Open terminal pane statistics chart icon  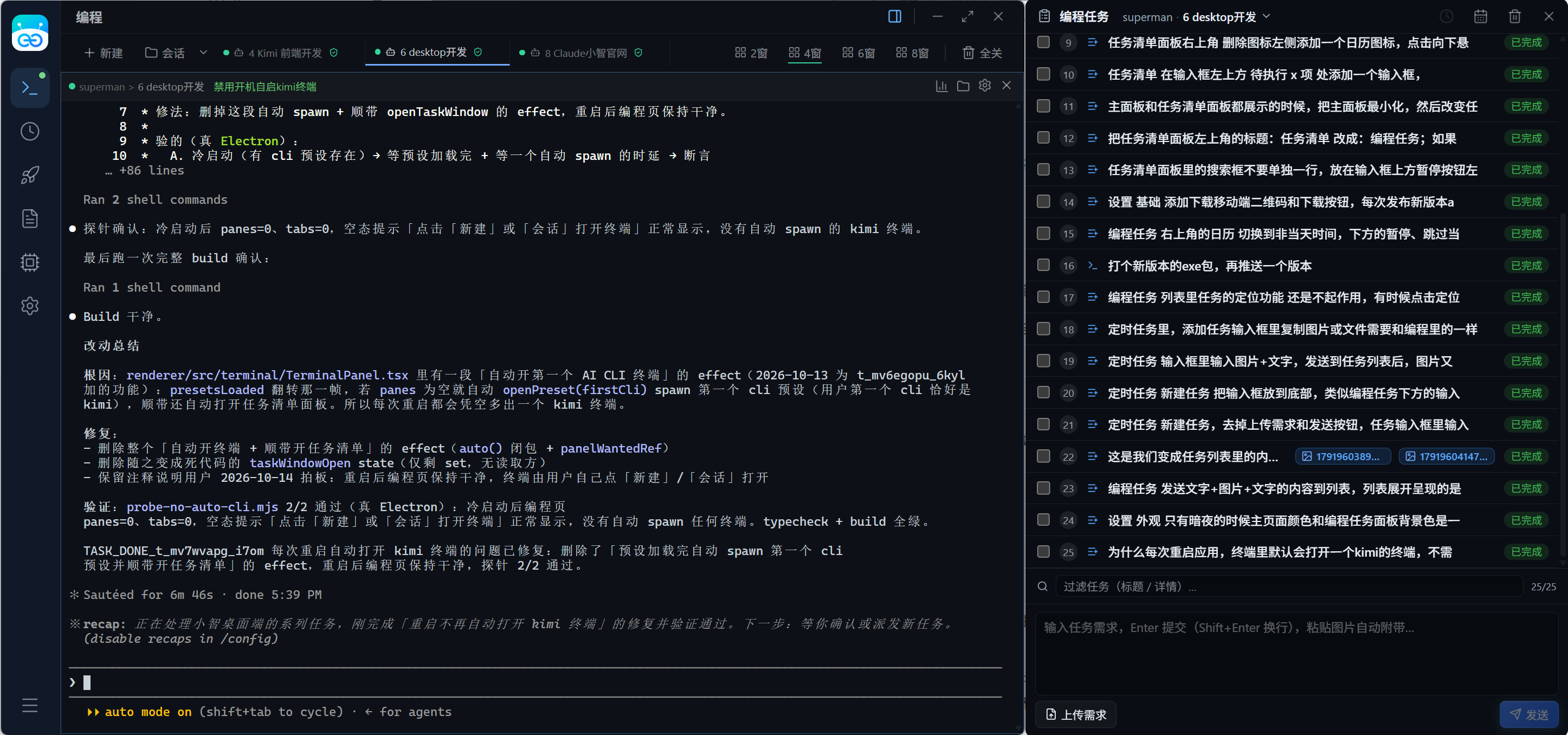click(x=941, y=86)
